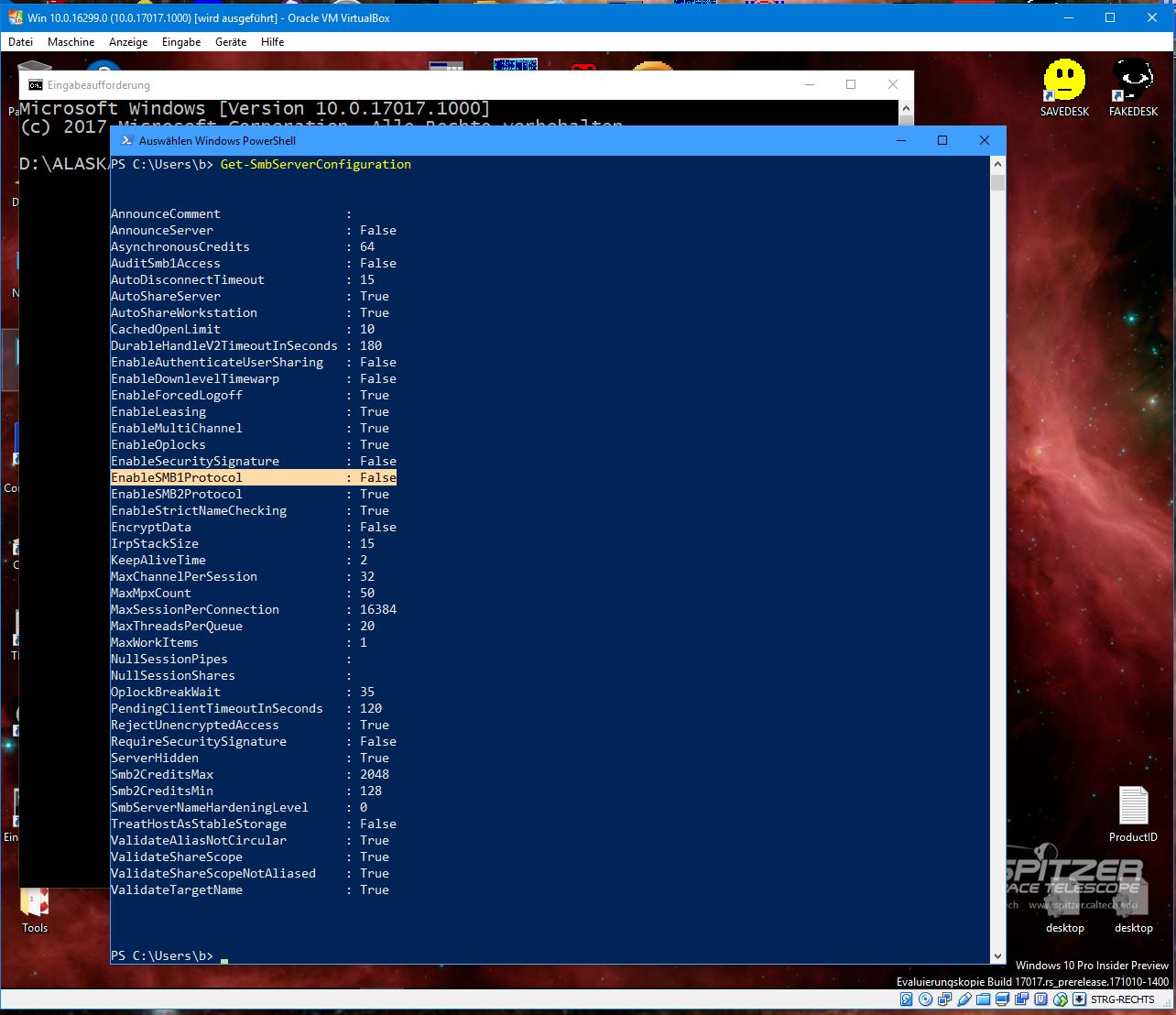1176x1015 pixels.
Task: Click the optical drive status icon
Action: (x=925, y=999)
